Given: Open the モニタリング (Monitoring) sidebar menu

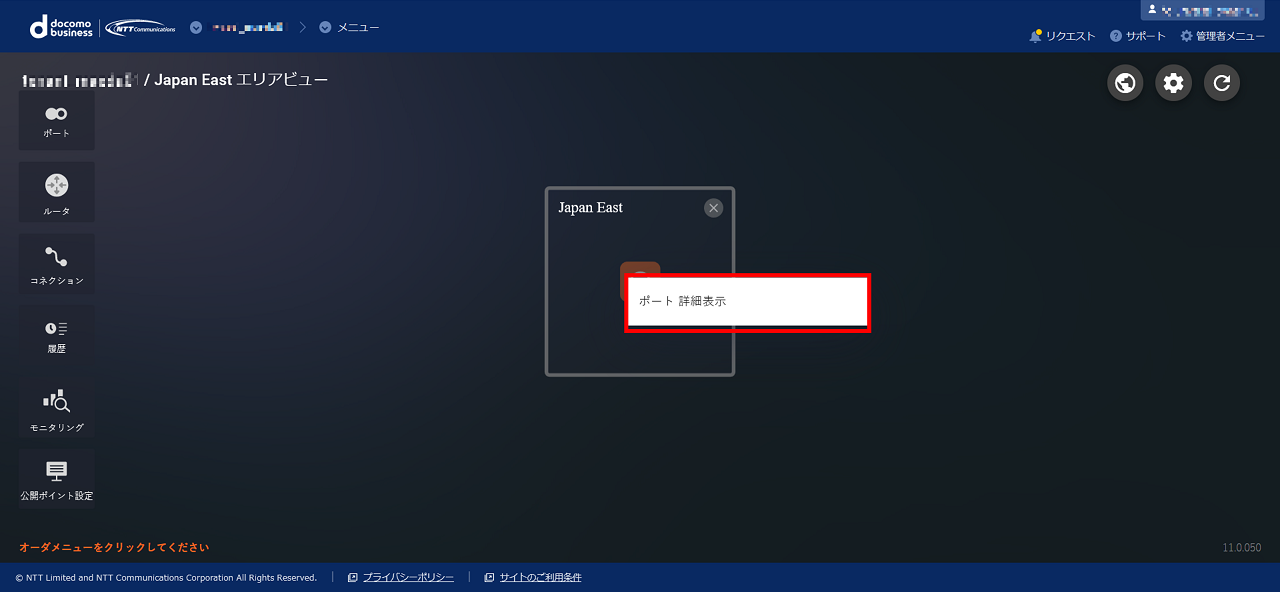Looking at the screenshot, I should click(57, 408).
